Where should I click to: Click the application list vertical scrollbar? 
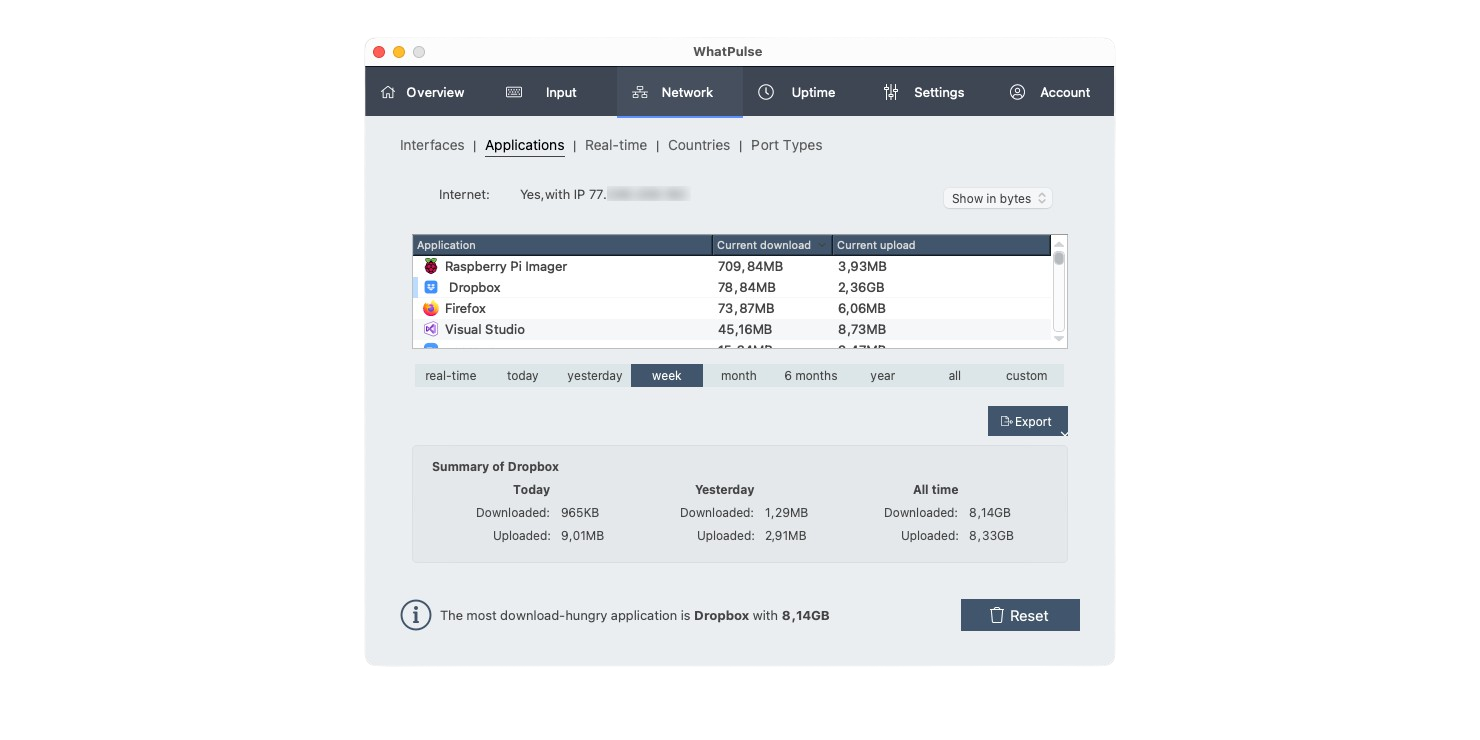coord(1059,290)
